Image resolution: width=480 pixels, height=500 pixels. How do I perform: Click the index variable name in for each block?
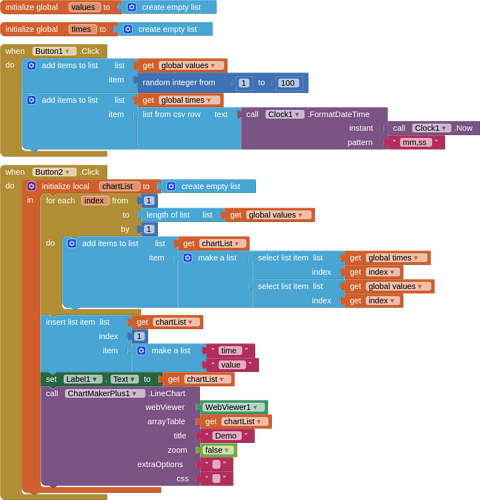pyautogui.click(x=94, y=200)
